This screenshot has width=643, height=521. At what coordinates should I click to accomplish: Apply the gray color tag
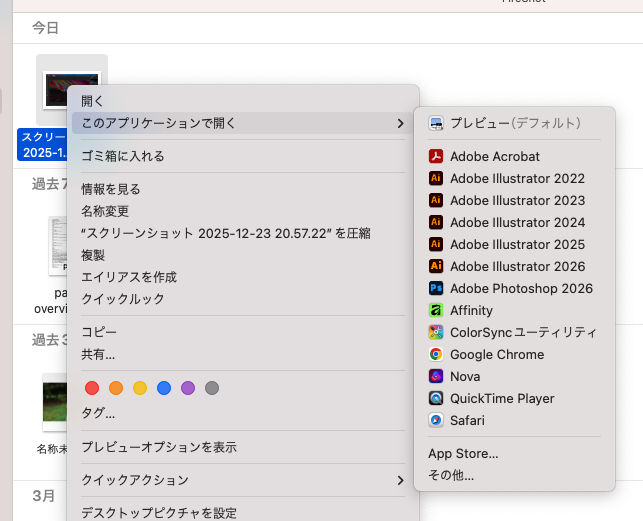click(x=212, y=388)
